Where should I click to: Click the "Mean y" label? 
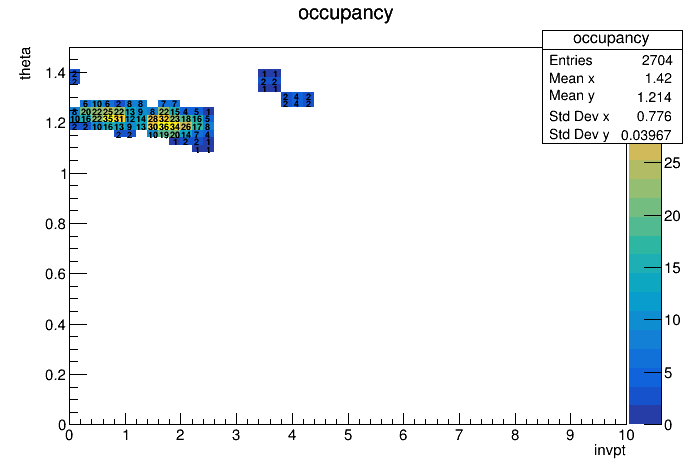(571, 96)
